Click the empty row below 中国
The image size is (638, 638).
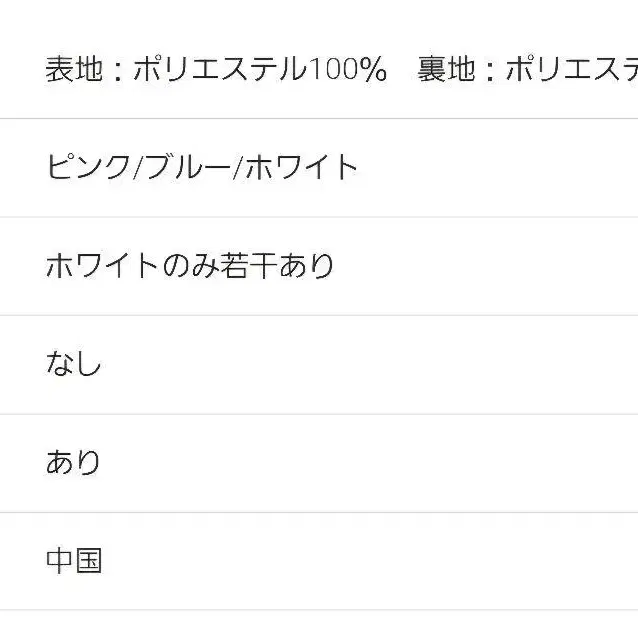pyautogui.click(x=319, y=624)
